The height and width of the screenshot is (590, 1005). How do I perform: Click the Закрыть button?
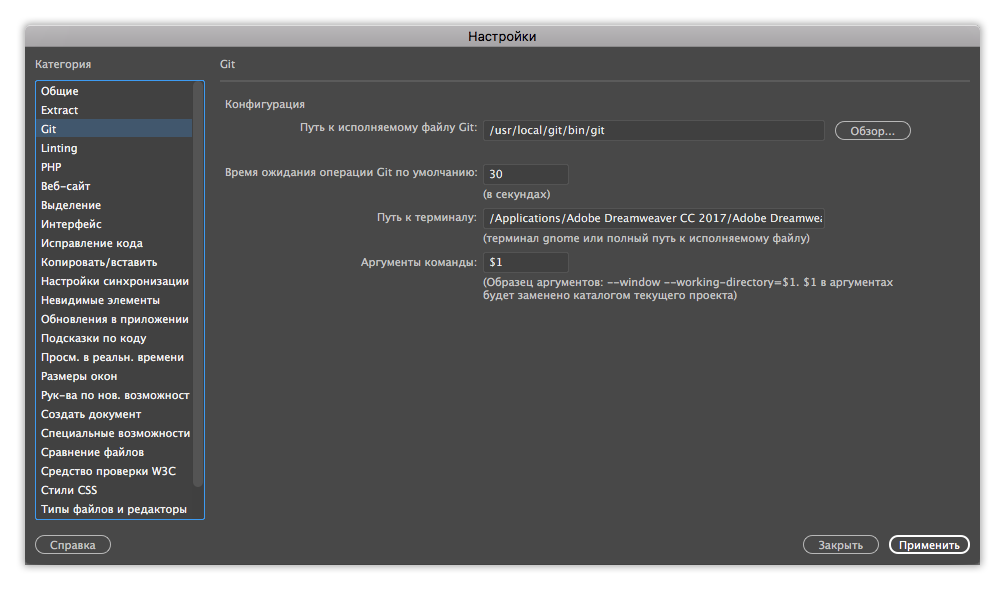840,544
